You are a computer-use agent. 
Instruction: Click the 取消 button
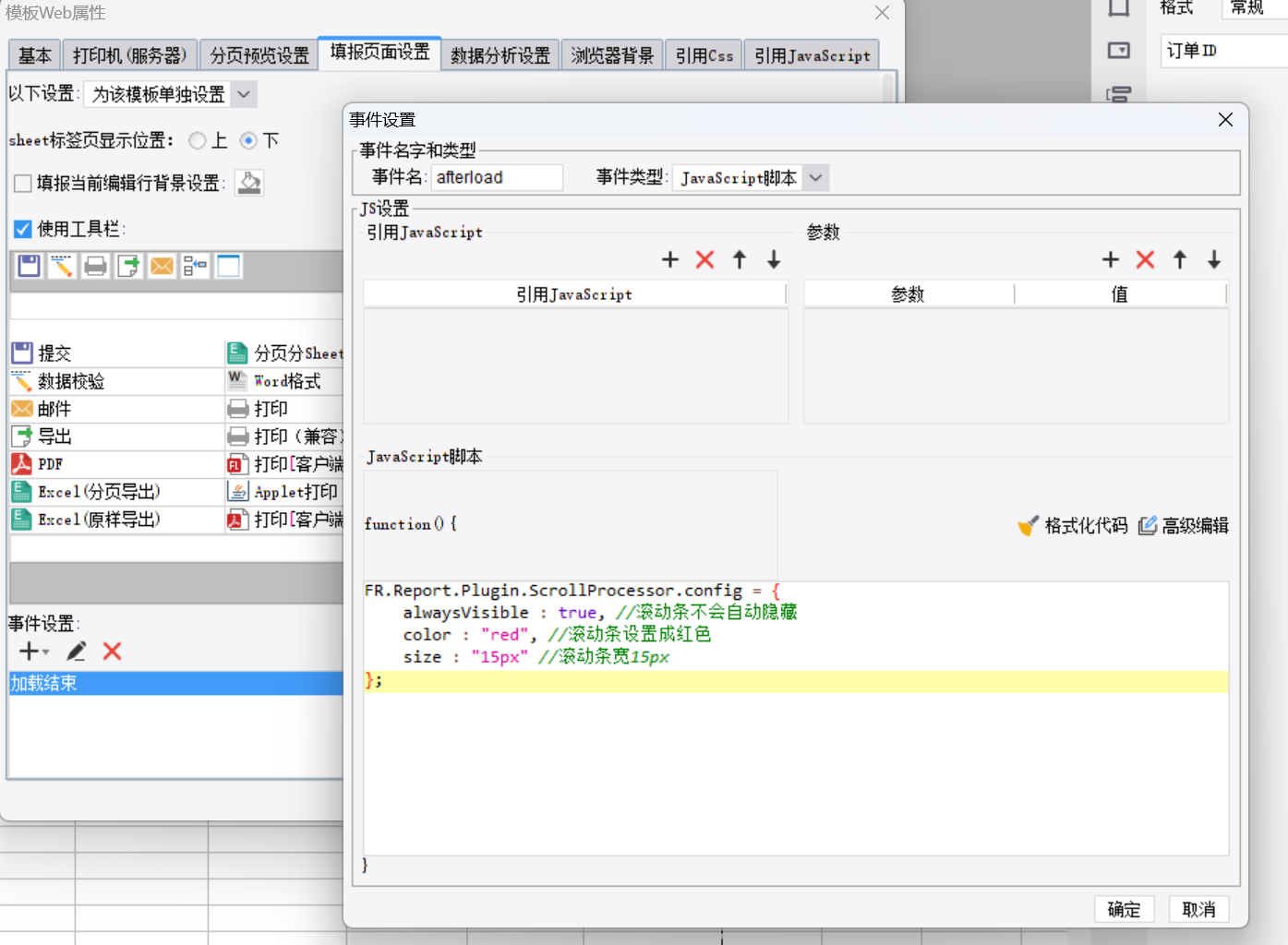pos(1198,909)
